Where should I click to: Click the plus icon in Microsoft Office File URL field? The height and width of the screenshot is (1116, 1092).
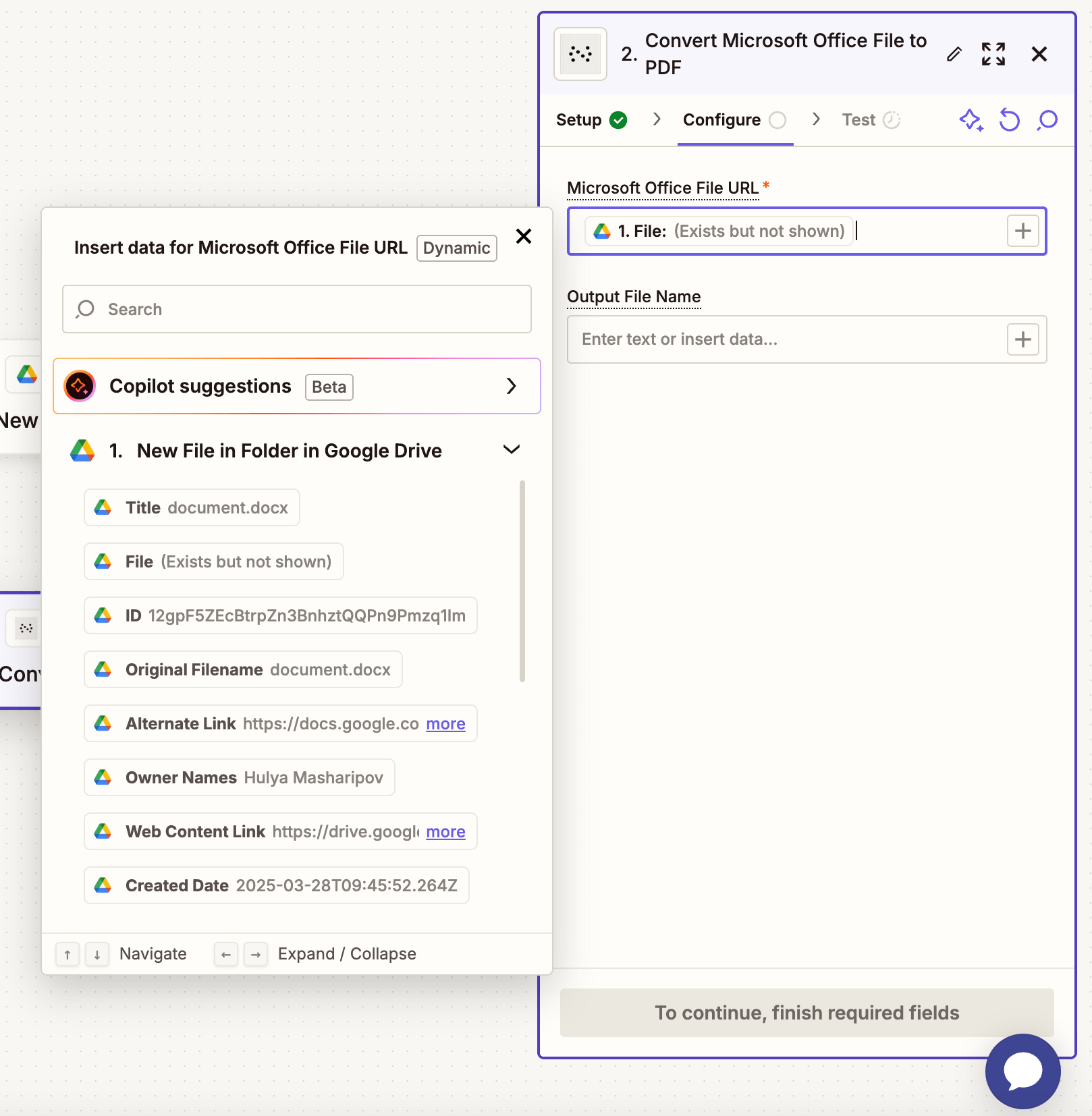click(1022, 231)
